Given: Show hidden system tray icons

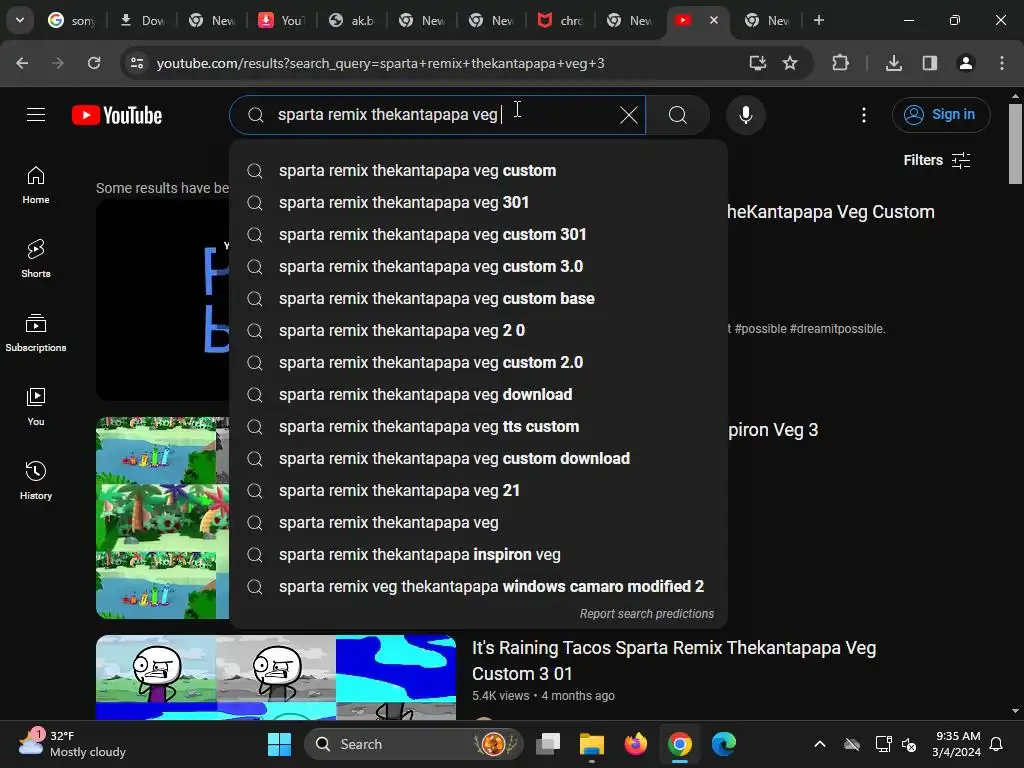Looking at the screenshot, I should [820, 744].
